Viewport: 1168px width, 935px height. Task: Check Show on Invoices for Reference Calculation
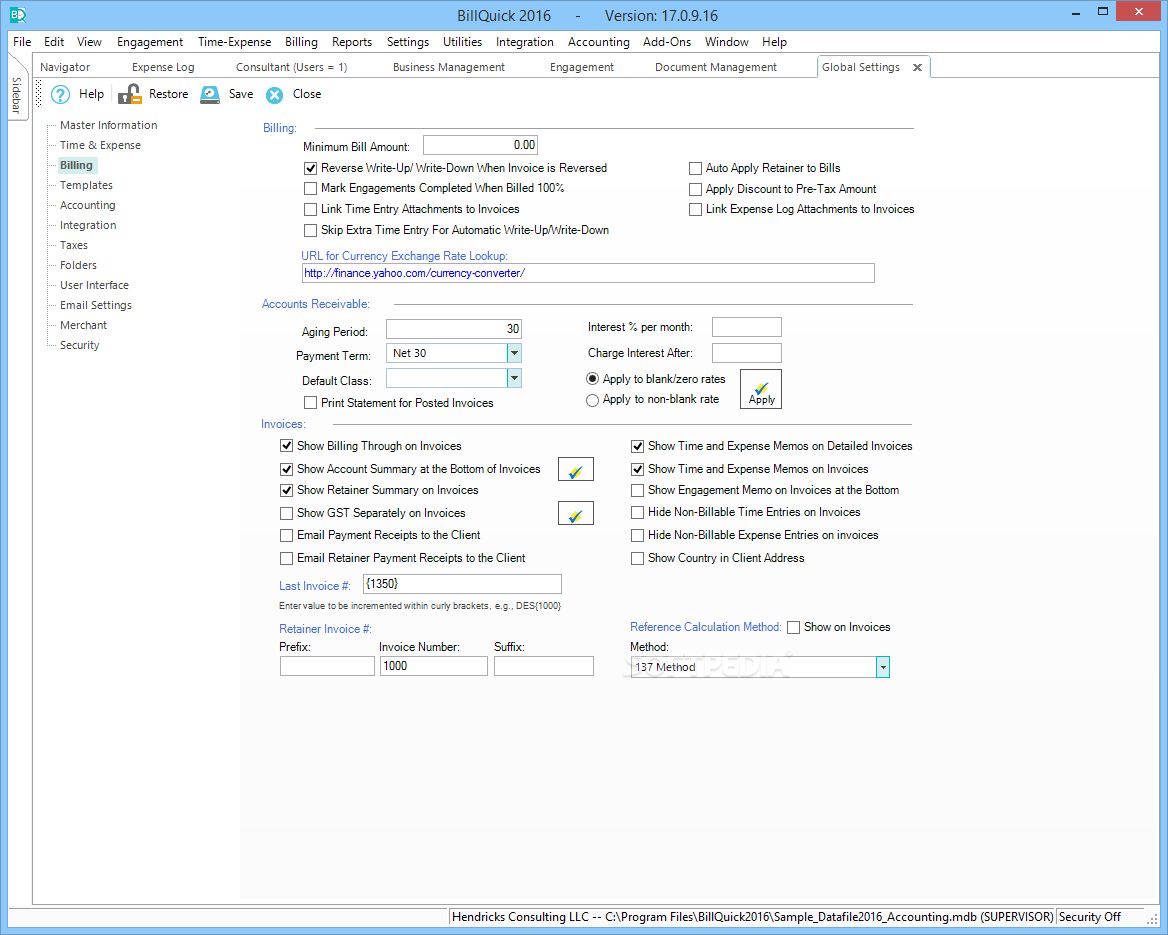pyautogui.click(x=794, y=627)
